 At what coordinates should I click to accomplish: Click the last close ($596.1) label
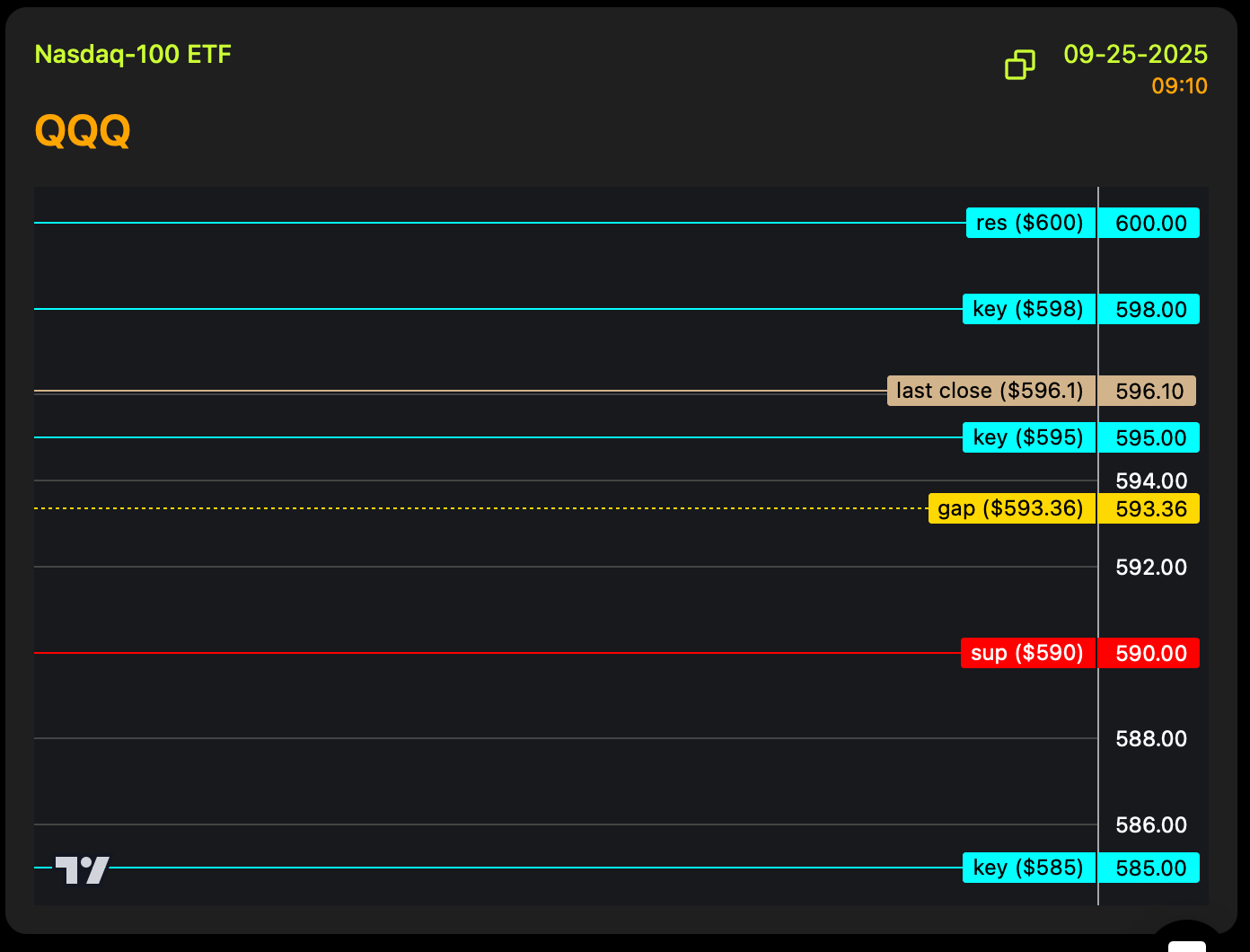[x=990, y=391]
